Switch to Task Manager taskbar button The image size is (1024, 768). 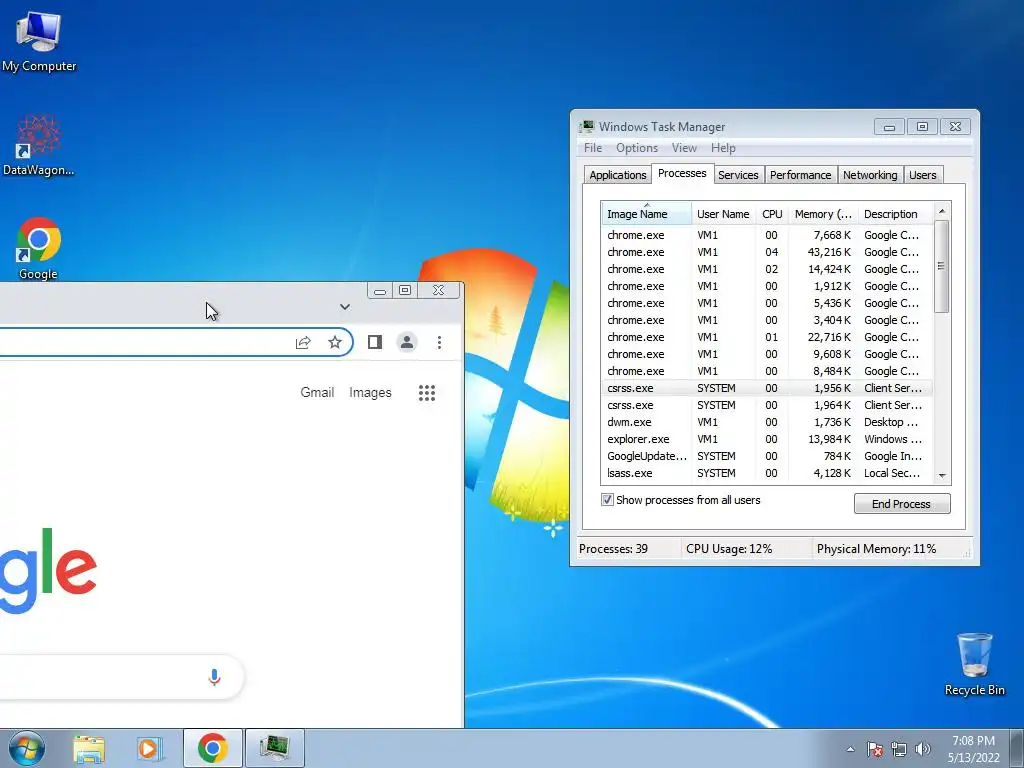[274, 748]
